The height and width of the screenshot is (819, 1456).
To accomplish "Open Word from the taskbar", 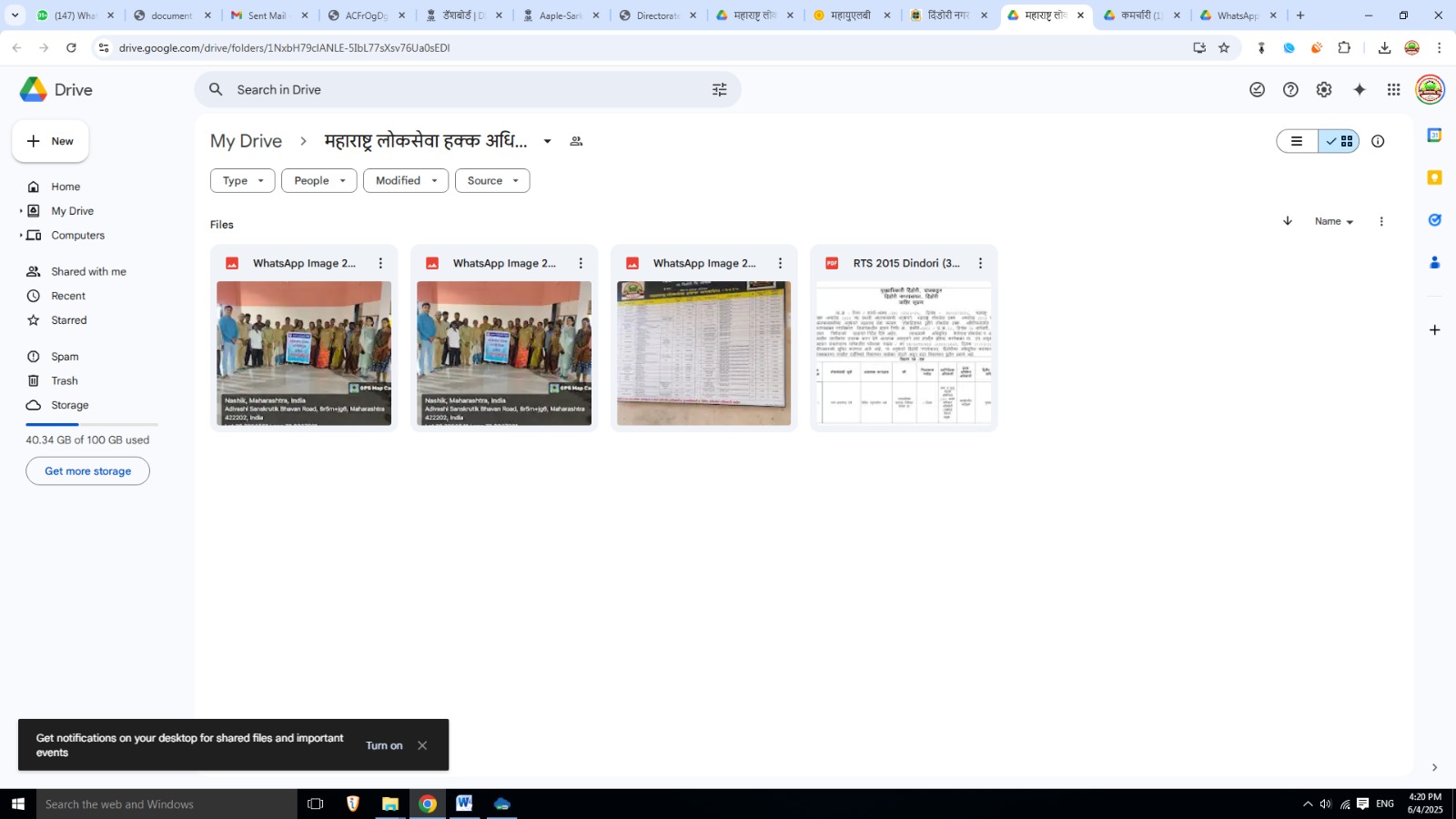I will (464, 804).
